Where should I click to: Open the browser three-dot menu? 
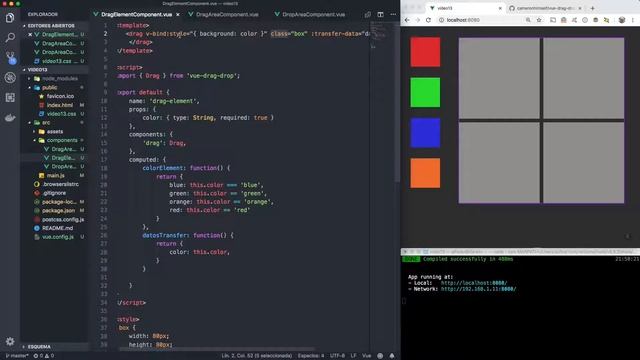click(x=633, y=20)
